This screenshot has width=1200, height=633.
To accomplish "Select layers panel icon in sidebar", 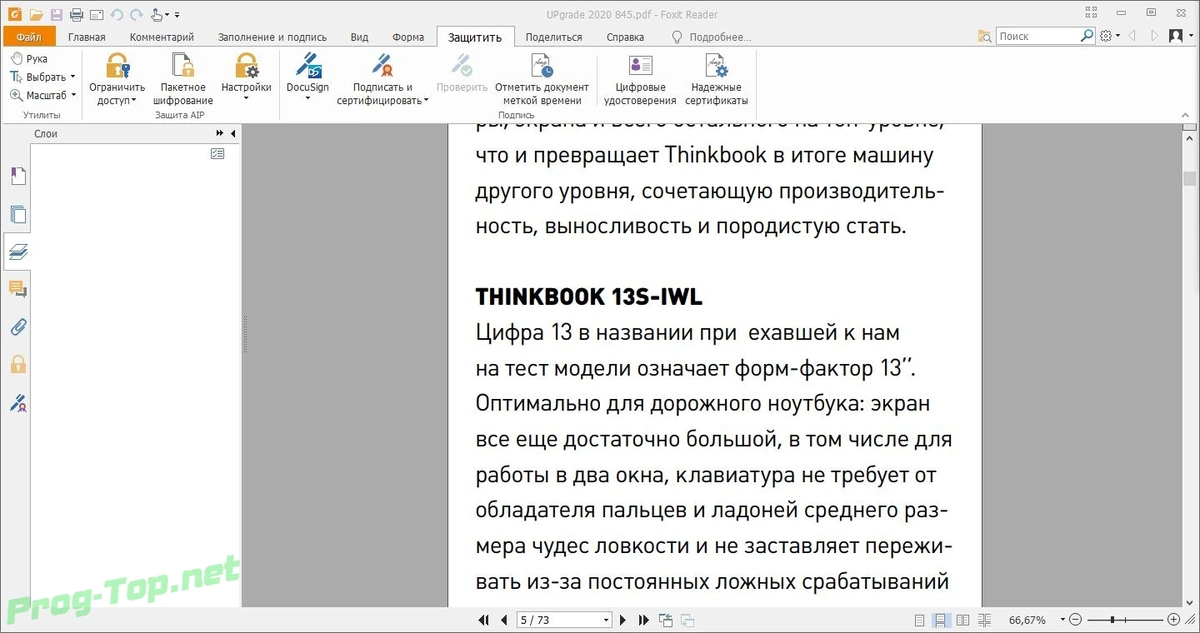I will point(18,251).
